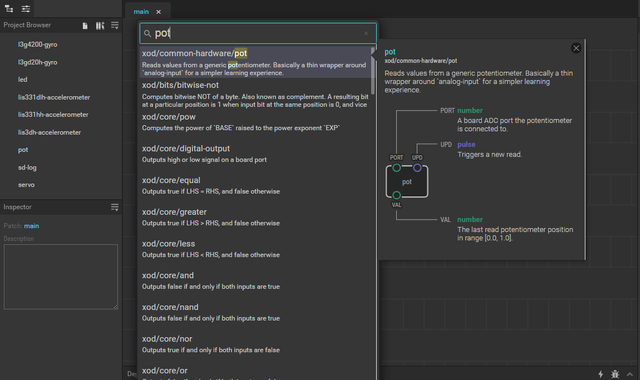Image resolution: width=640 pixels, height=380 pixels.
Task: Choose xod/core/digital-output from suggestions
Action: [256, 153]
